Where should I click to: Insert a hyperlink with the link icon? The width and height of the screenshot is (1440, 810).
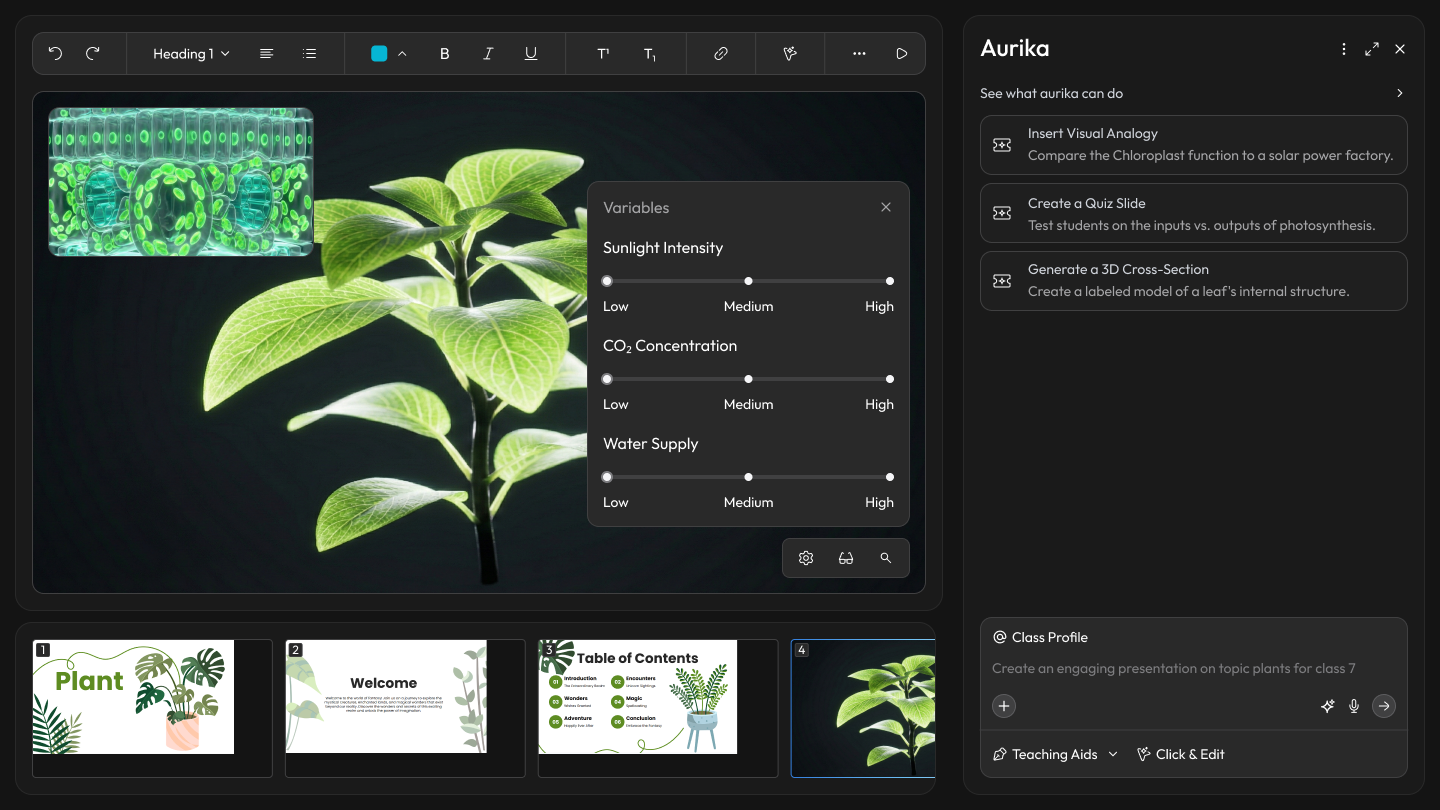[720, 54]
